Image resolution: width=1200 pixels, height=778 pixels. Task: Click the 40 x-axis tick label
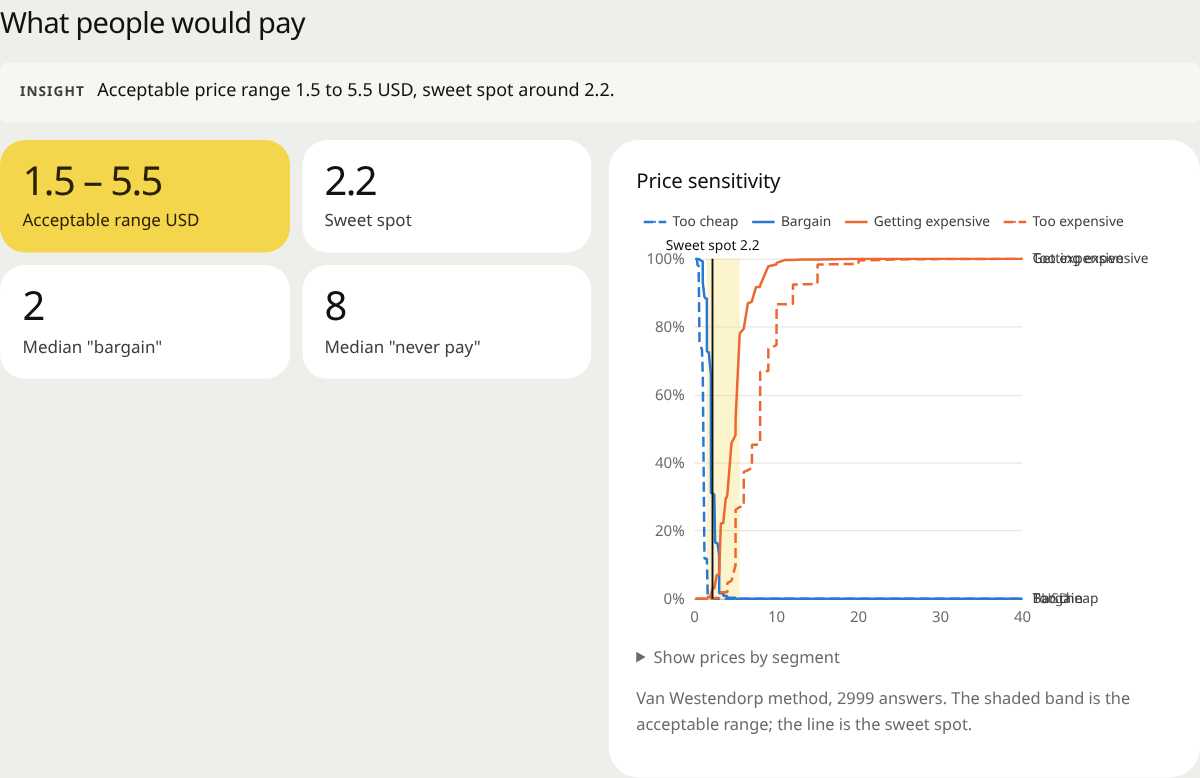[x=1022, y=617]
